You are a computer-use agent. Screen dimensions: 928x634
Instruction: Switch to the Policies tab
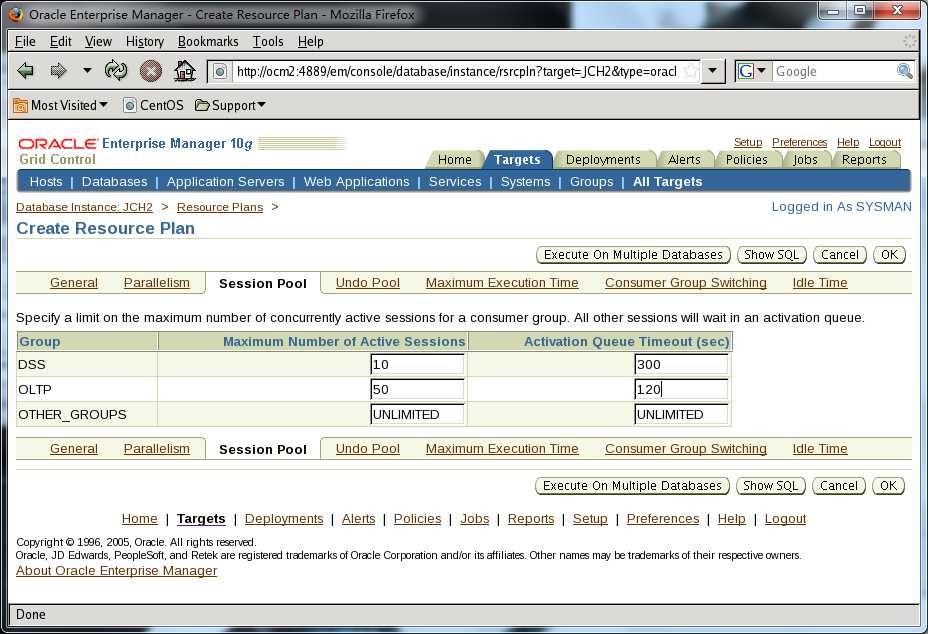click(x=746, y=160)
